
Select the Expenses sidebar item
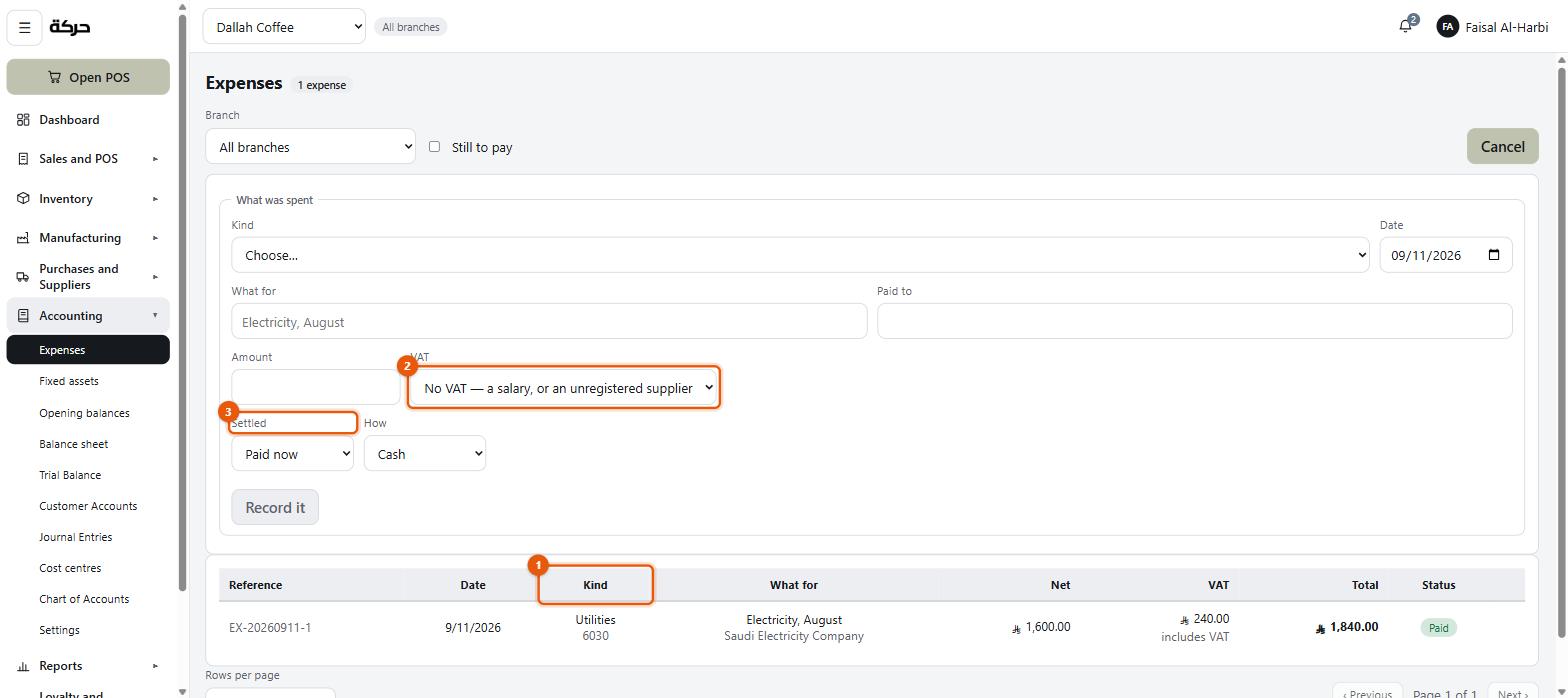click(88, 350)
